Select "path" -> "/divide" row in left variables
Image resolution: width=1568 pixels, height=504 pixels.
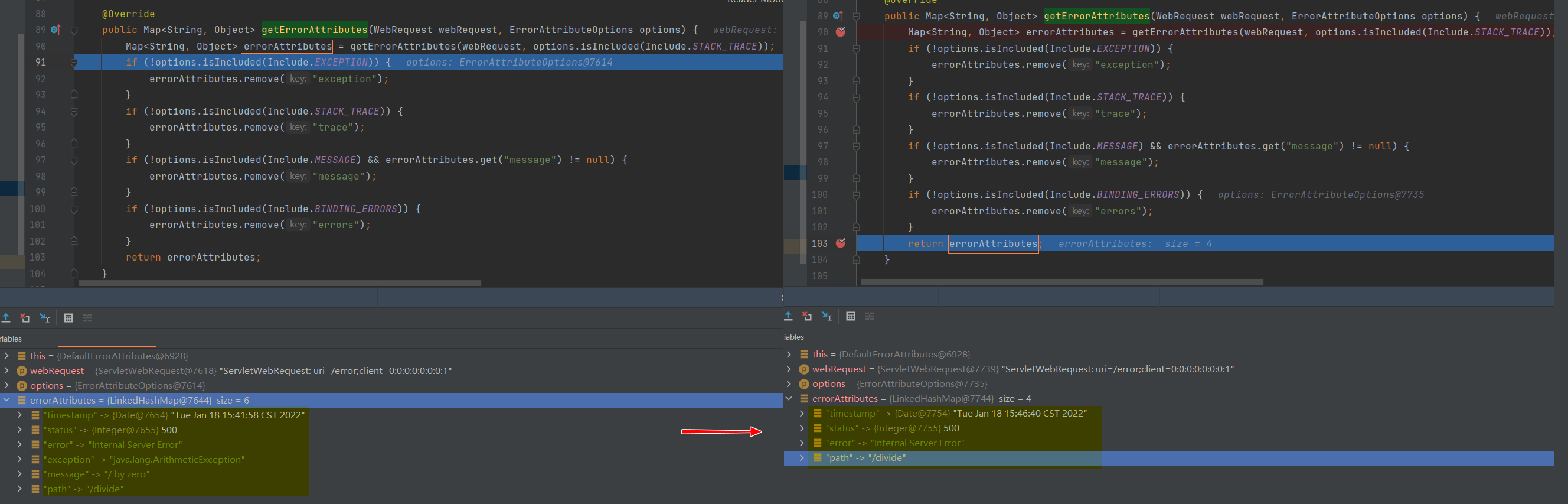pos(391,489)
